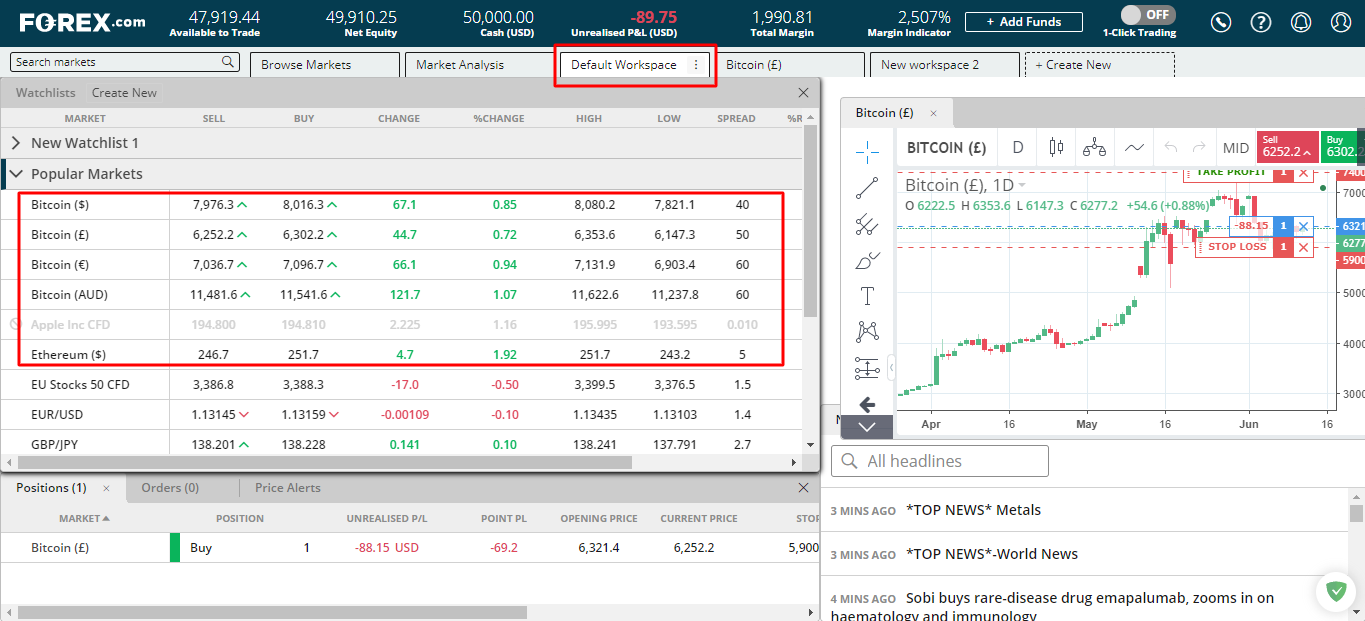The width and height of the screenshot is (1365, 621).
Task: Select the EUR/USD market row
Action: 402,415
